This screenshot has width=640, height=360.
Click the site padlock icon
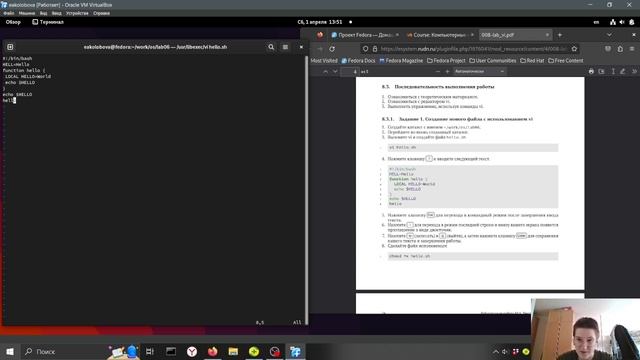point(375,49)
